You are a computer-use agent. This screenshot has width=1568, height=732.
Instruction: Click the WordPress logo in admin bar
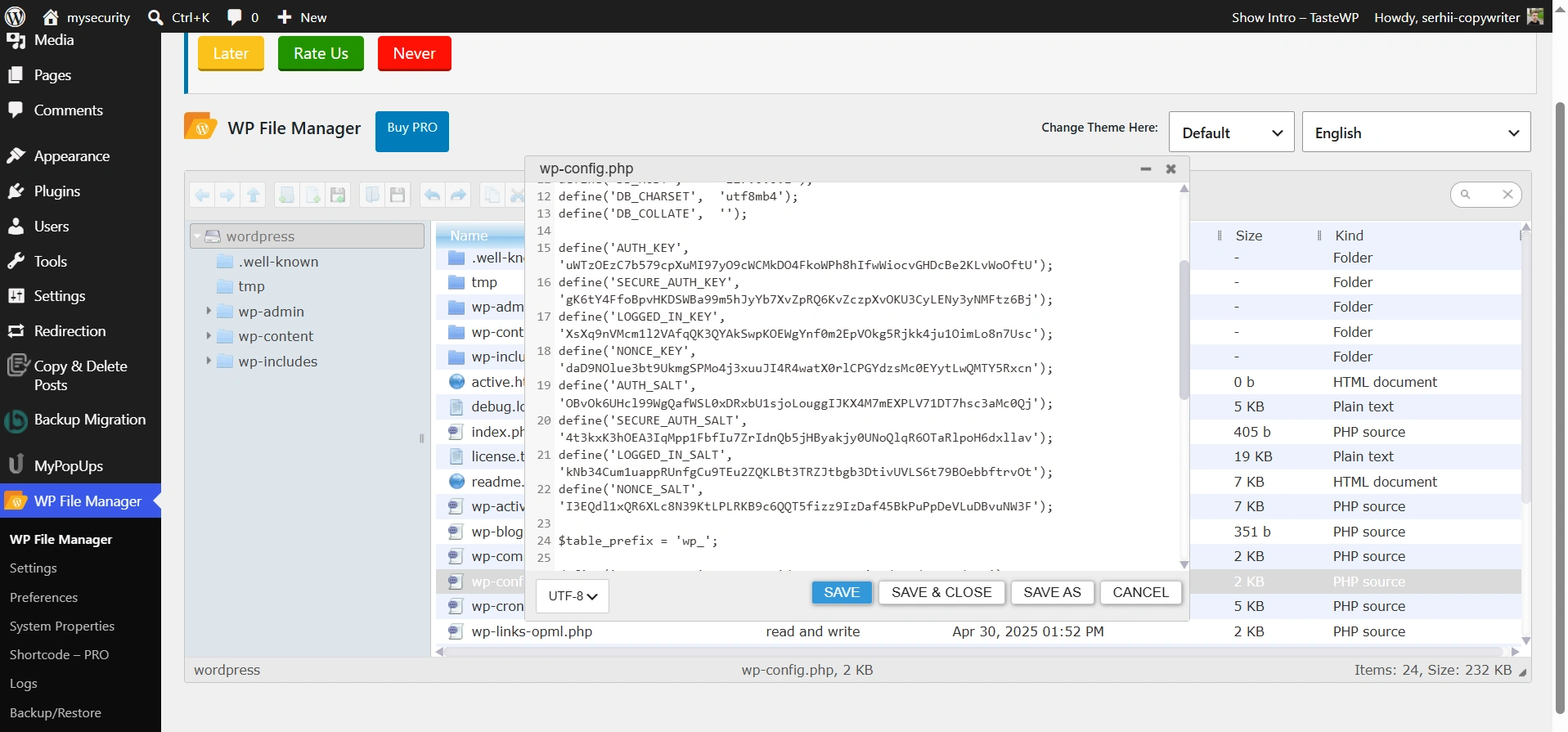(x=16, y=16)
